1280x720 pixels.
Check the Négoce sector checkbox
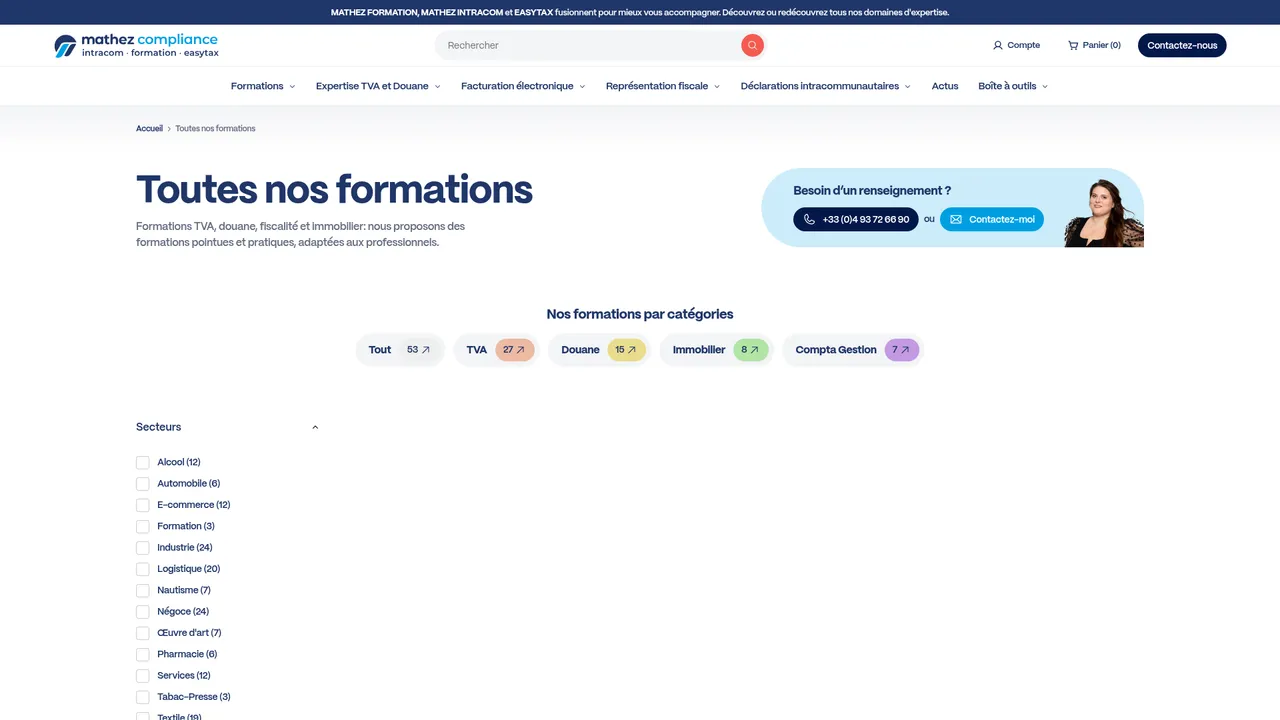pyautogui.click(x=143, y=612)
